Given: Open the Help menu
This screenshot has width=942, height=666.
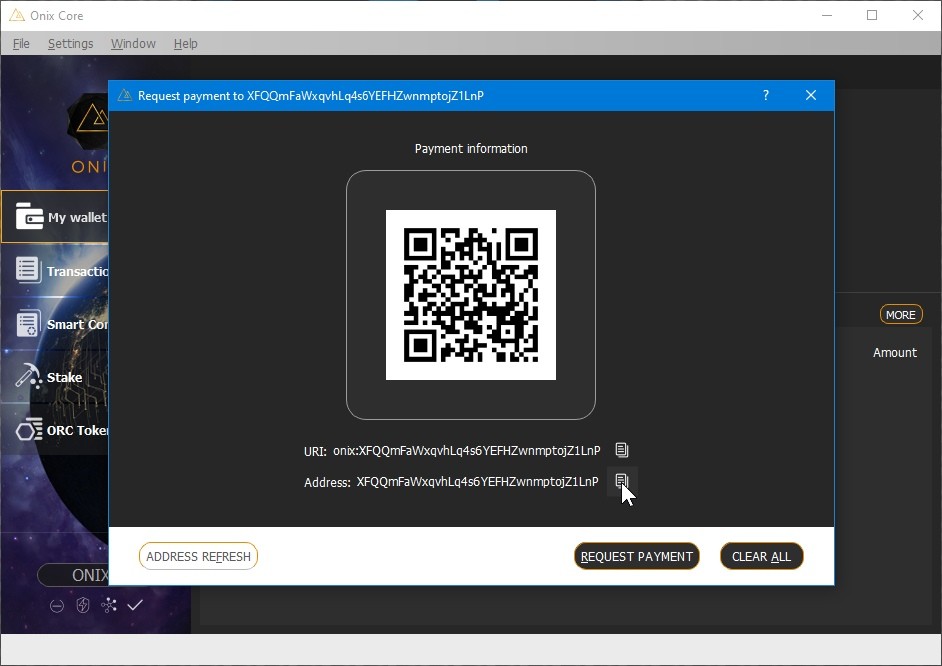Looking at the screenshot, I should click(185, 43).
